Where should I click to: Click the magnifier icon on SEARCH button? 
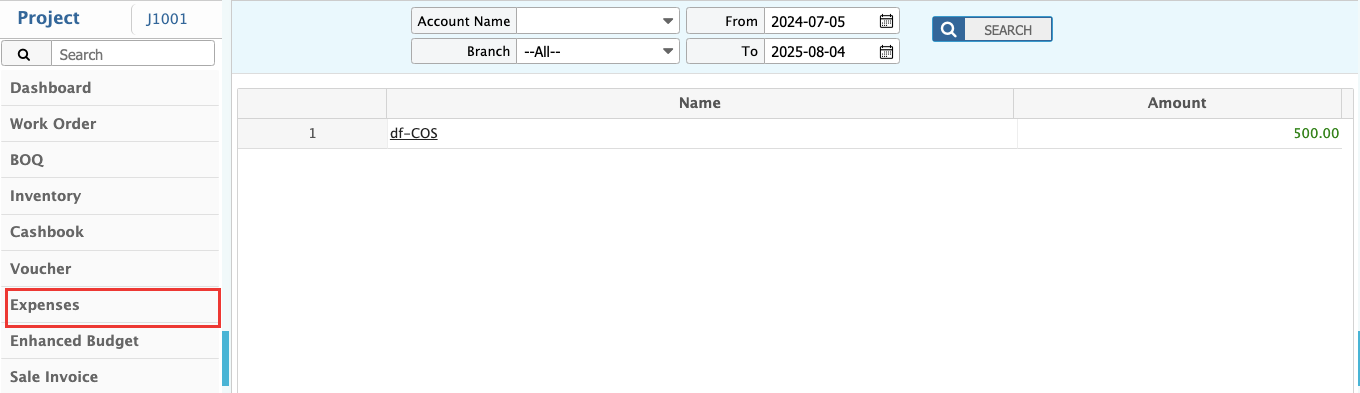tap(948, 30)
